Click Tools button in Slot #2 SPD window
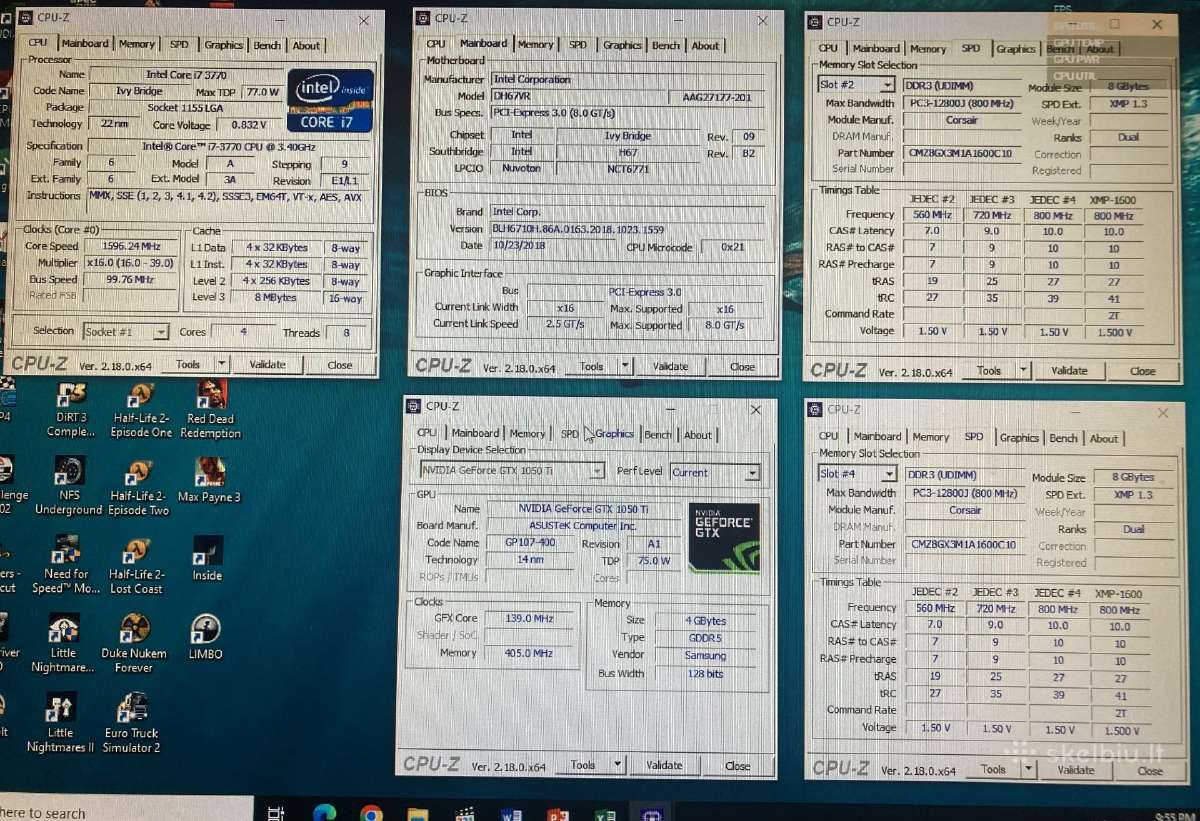 (989, 370)
